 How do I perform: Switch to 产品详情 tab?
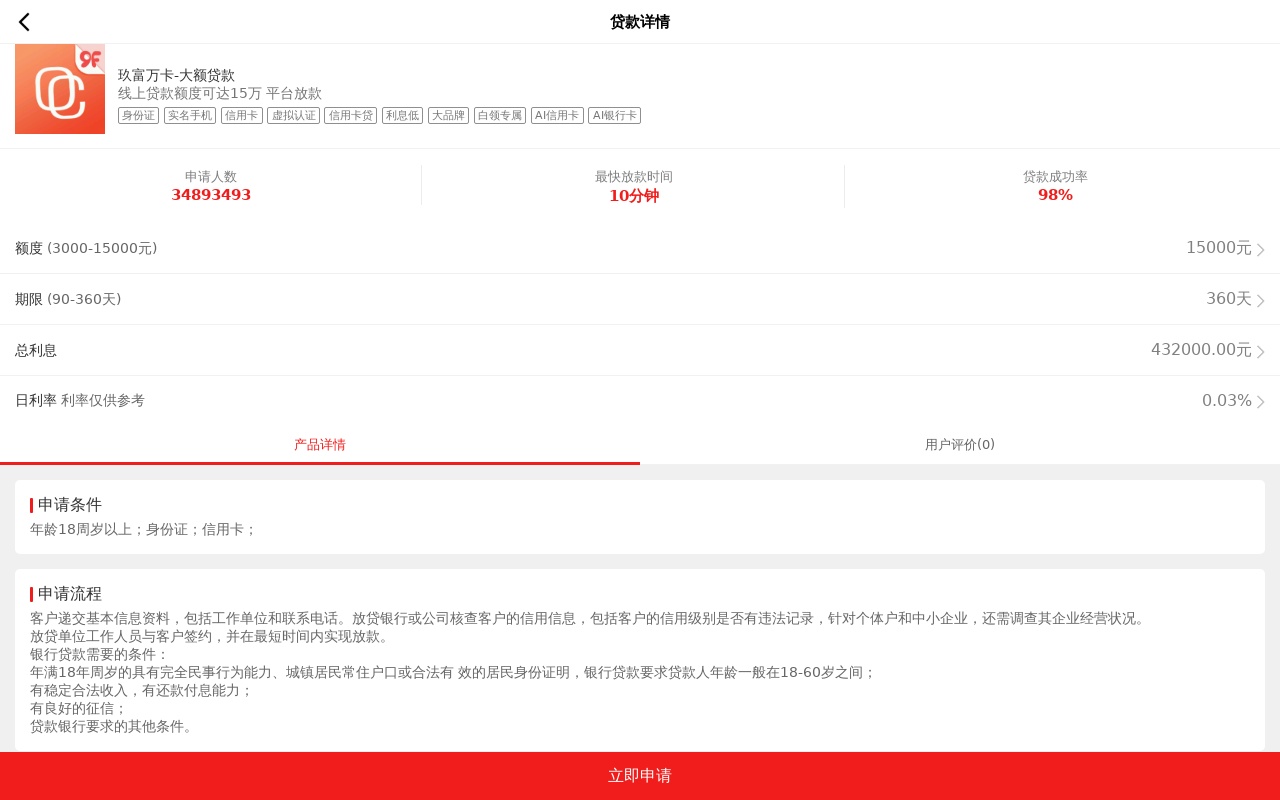320,445
